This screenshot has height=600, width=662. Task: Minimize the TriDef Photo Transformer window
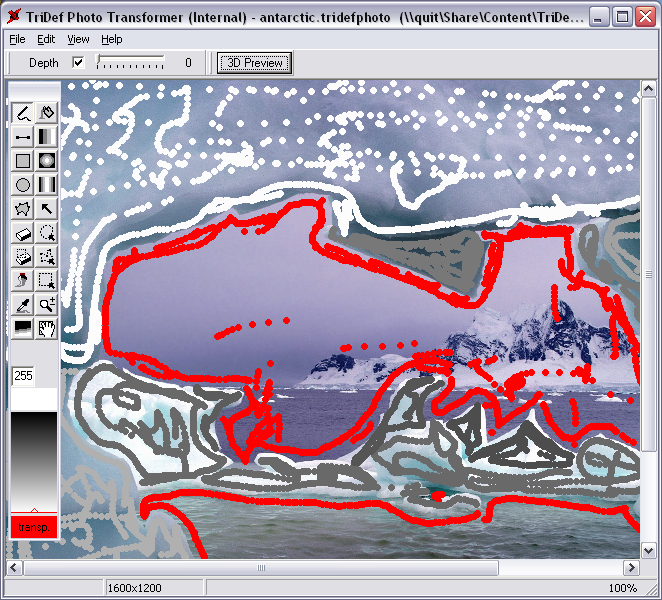tap(599, 17)
